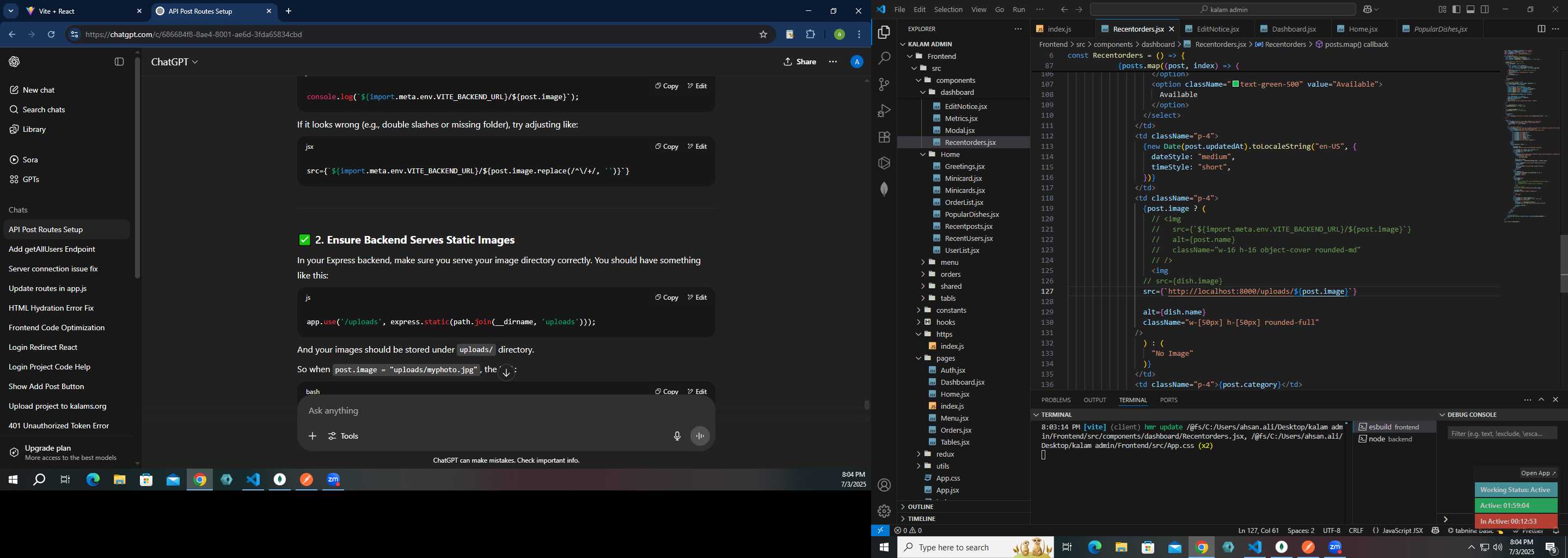Open the PORTS panel tab
The width and height of the screenshot is (1568, 558).
tap(1169, 400)
